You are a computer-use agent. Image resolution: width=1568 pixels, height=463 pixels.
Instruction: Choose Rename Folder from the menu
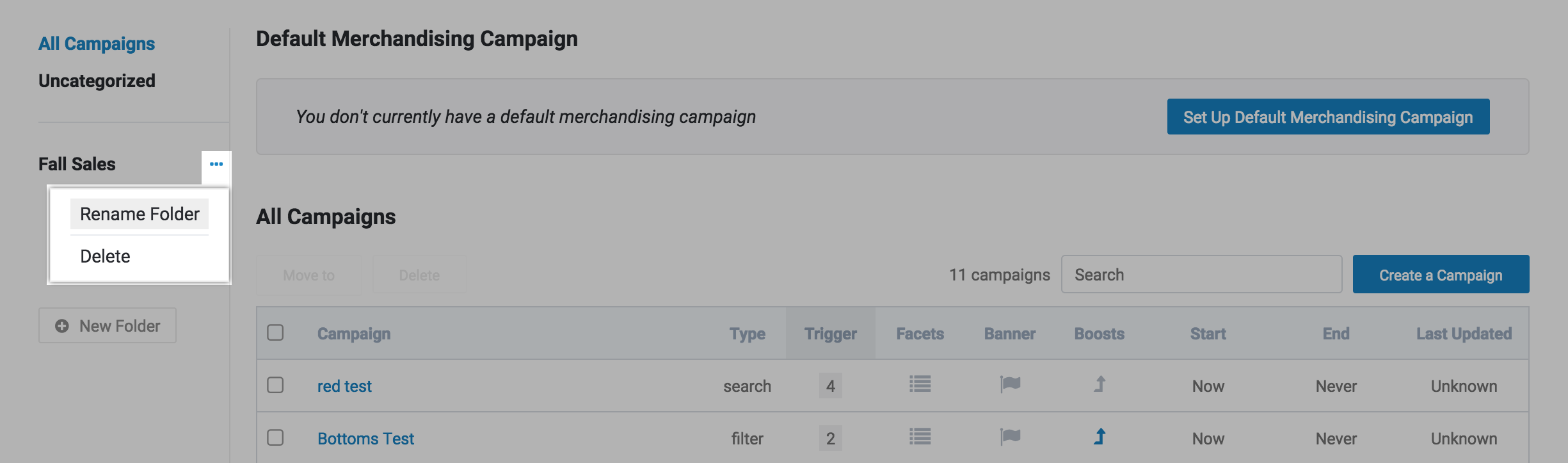140,214
